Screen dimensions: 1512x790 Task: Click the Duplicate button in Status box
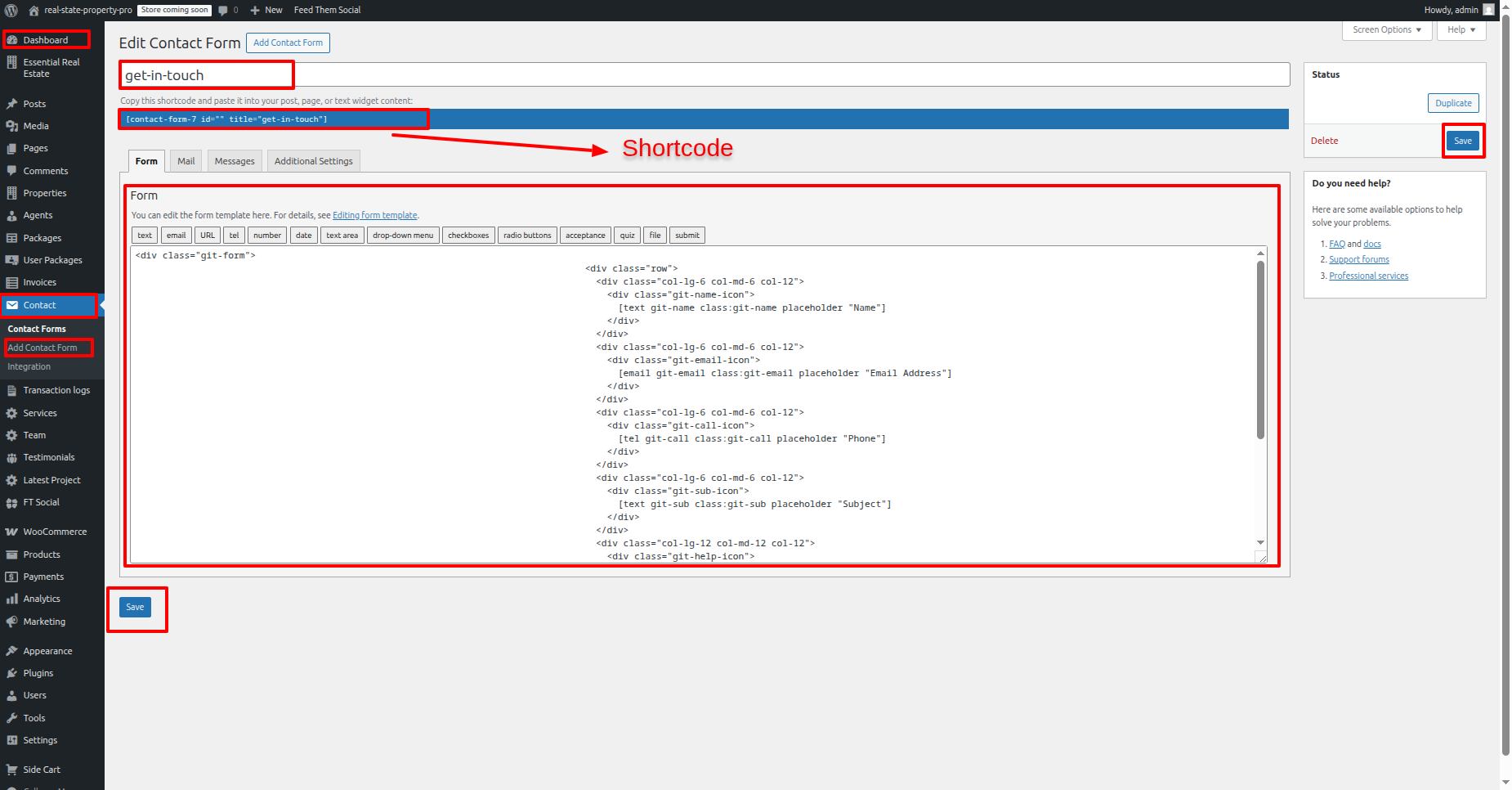pyautogui.click(x=1453, y=103)
